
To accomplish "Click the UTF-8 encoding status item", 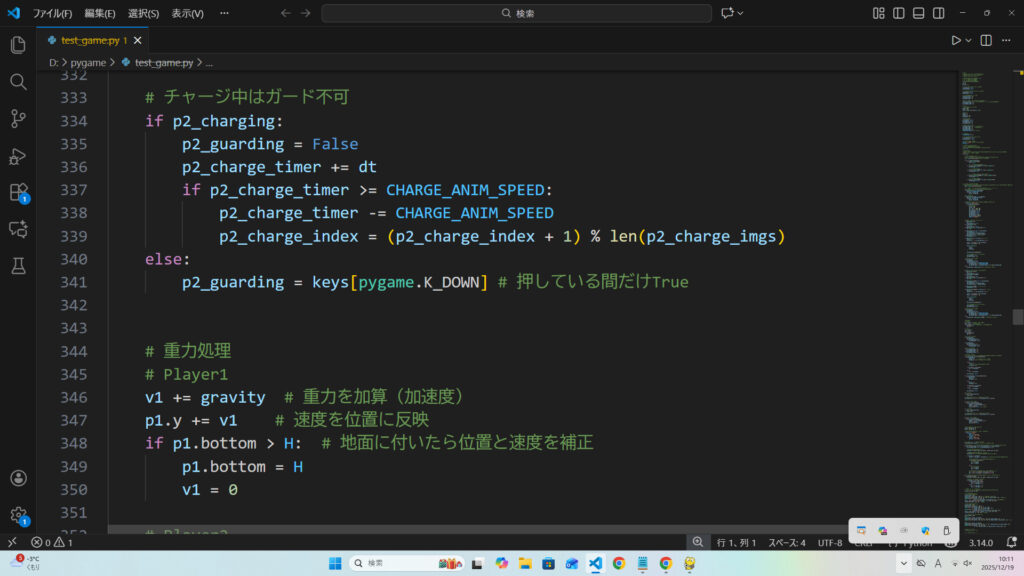I will (x=830, y=542).
